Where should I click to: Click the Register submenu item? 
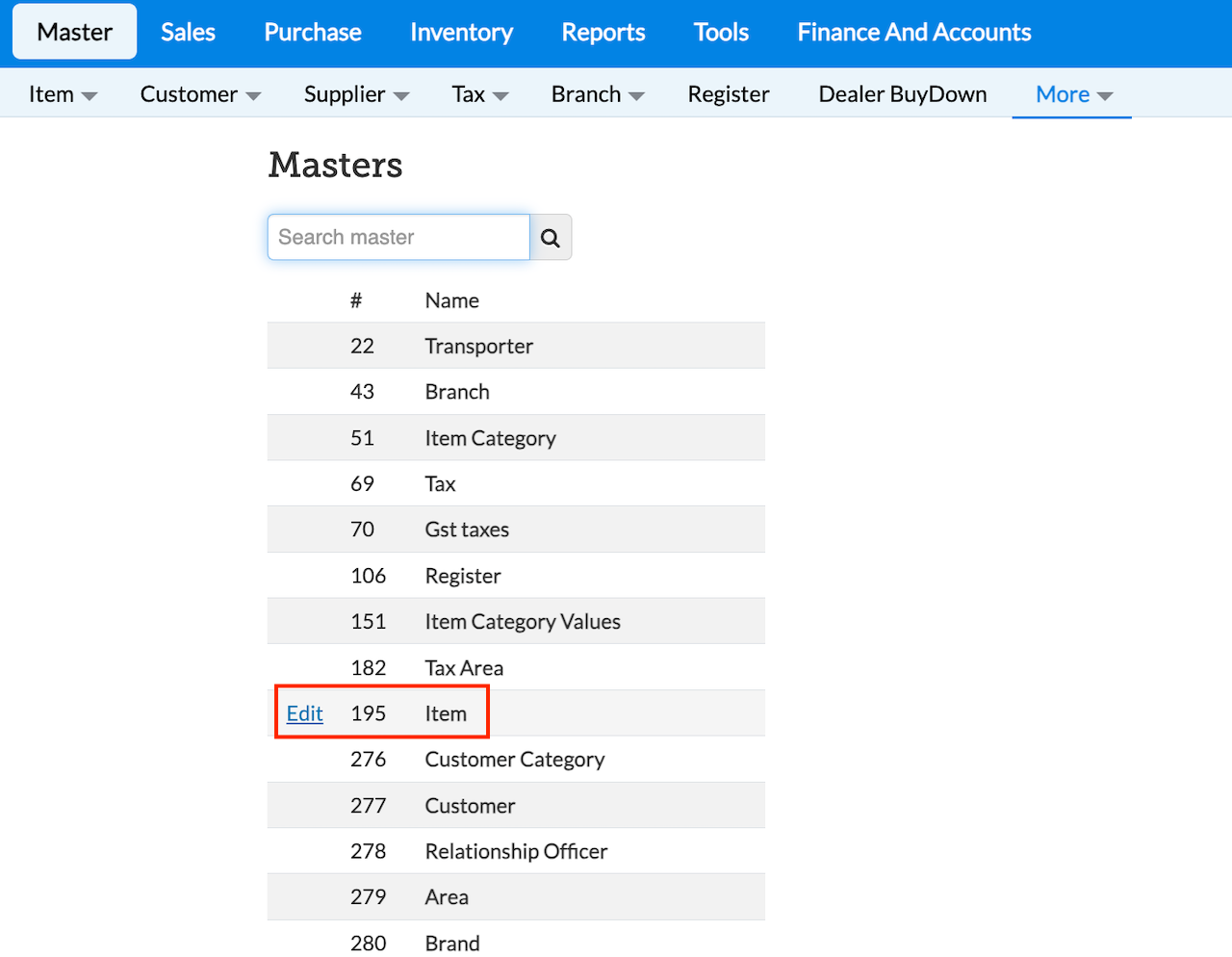click(729, 94)
